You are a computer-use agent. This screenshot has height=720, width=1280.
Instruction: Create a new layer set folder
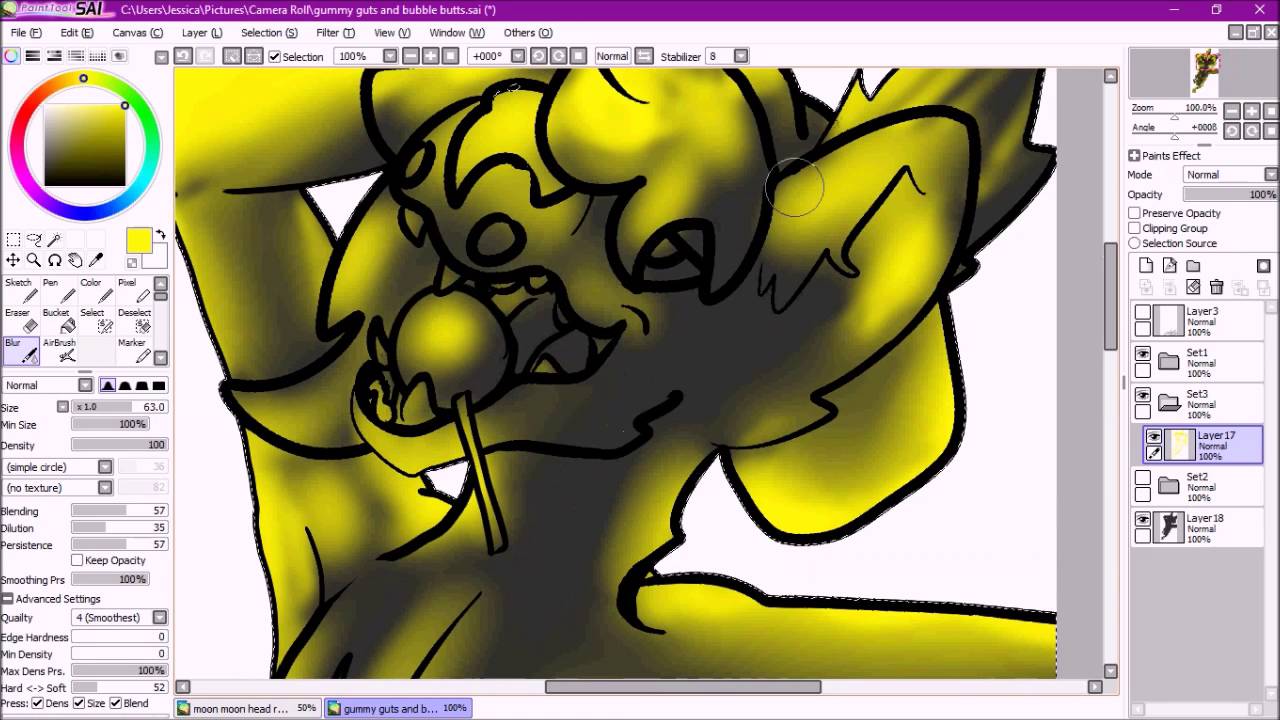tap(1193, 266)
